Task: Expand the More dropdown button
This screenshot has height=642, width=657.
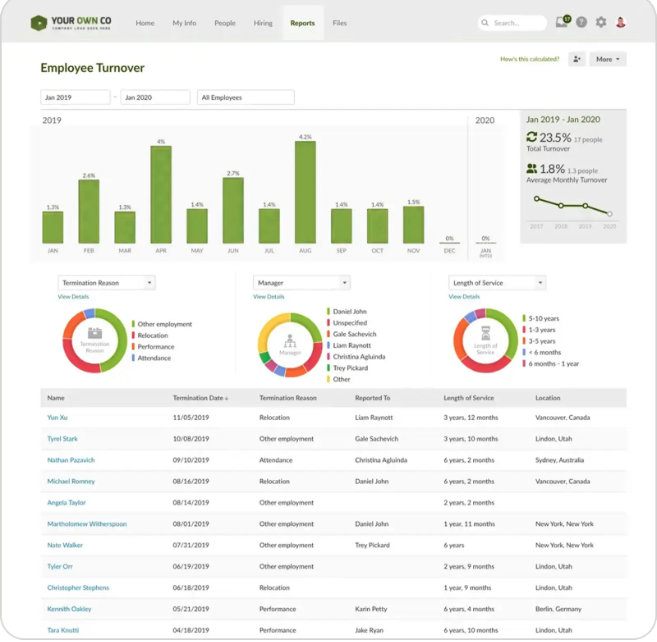Action: coord(608,59)
